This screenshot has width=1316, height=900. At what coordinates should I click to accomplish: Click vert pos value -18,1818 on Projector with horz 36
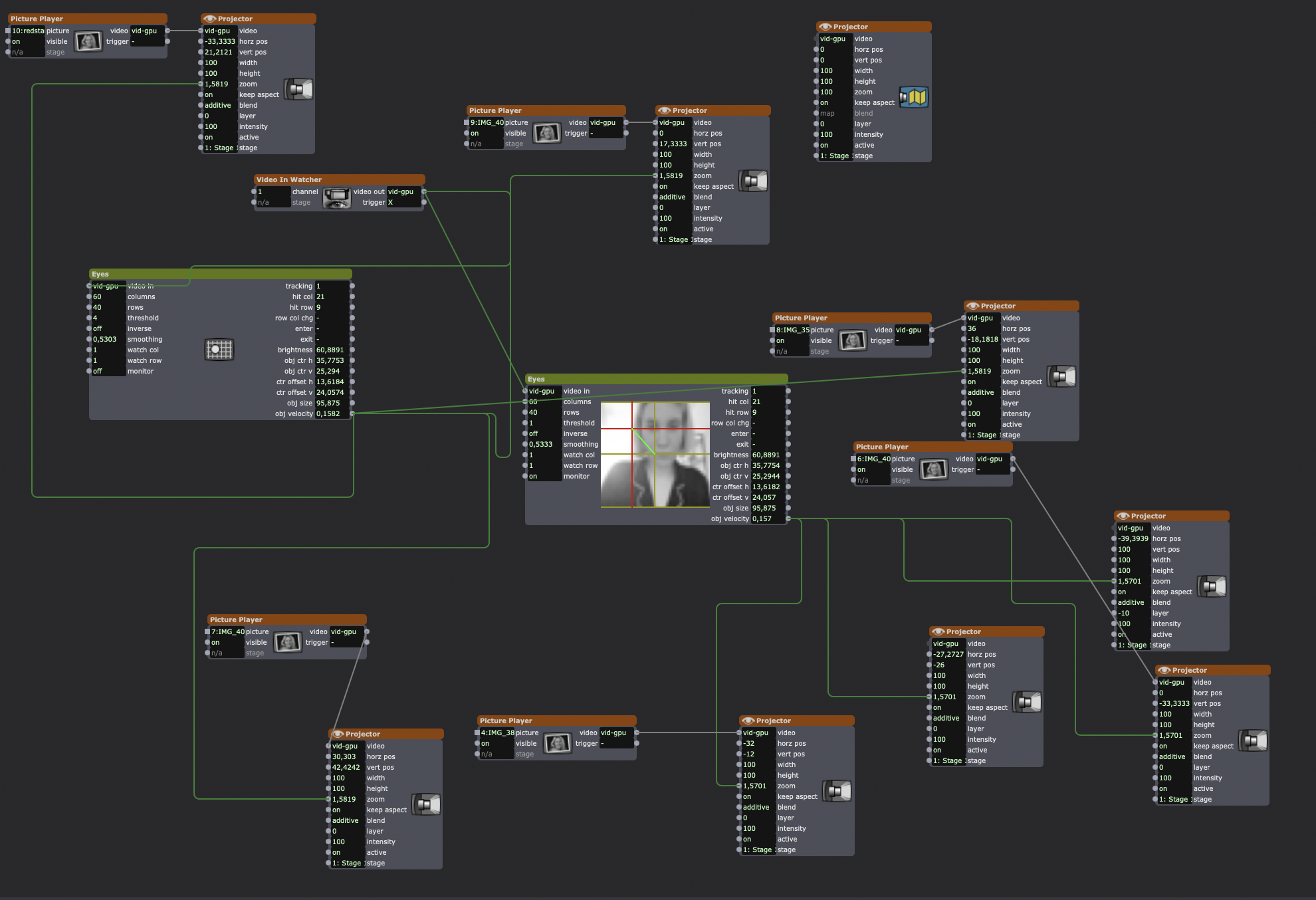point(983,339)
